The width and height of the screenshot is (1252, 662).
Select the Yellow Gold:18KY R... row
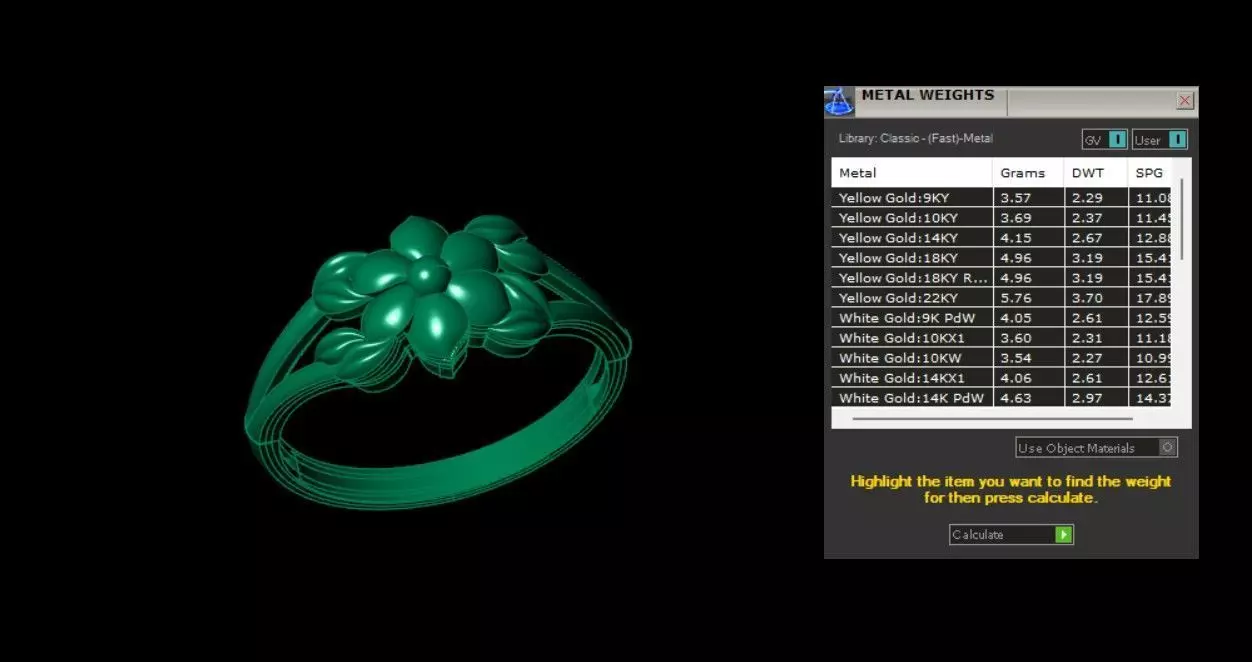1001,278
